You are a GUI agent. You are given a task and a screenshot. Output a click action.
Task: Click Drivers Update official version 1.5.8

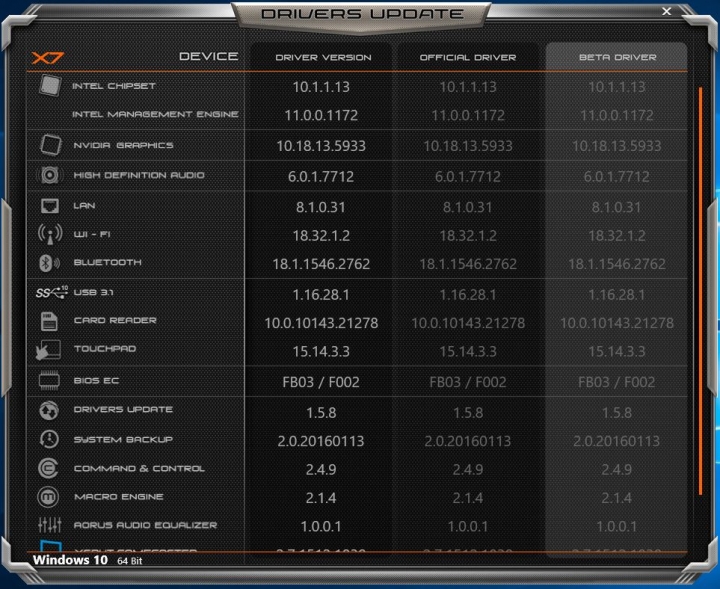click(x=468, y=413)
